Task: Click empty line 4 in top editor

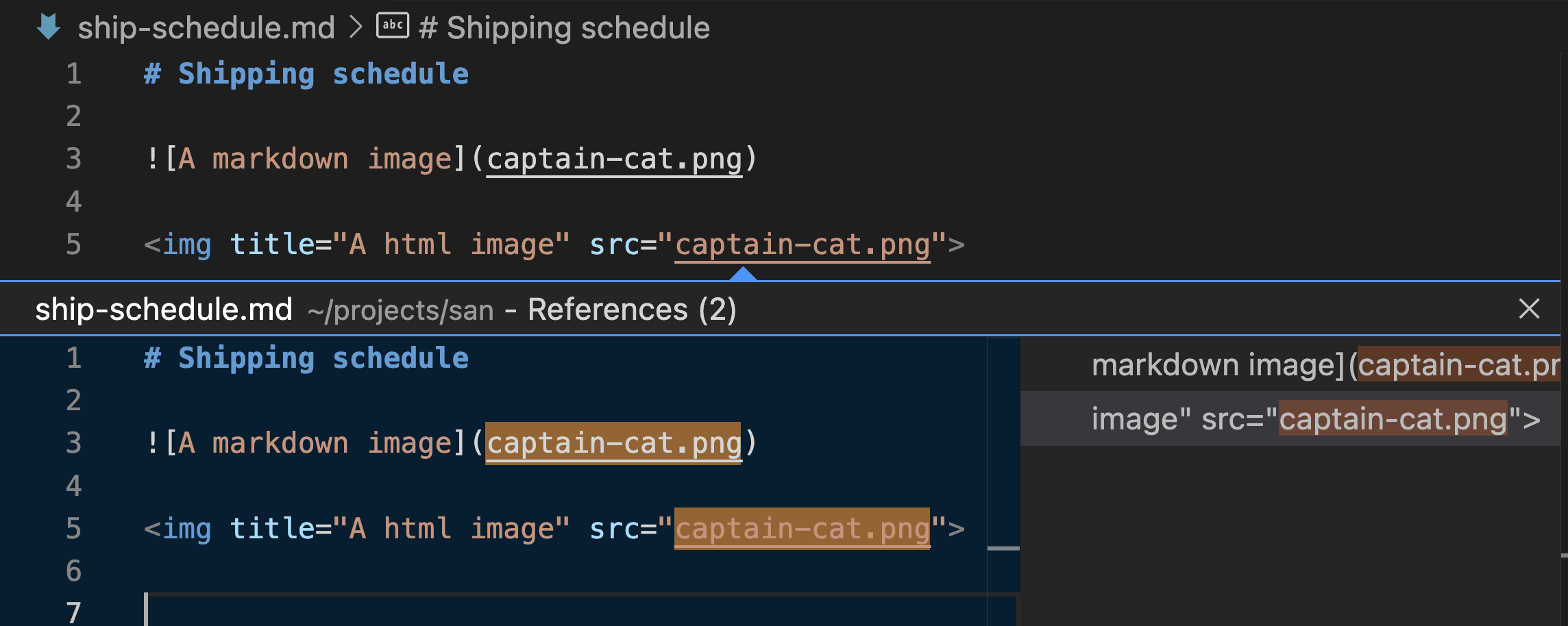Action: coord(274,201)
